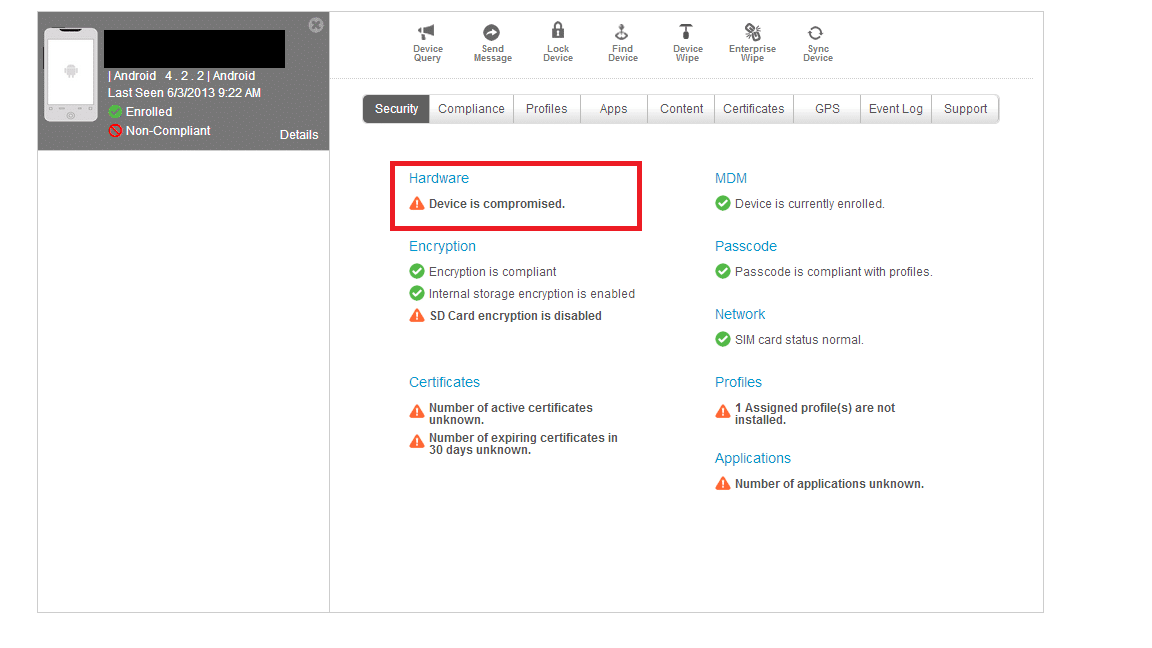Open the MDM section heading
The width and height of the screenshot is (1152, 648).
(731, 179)
